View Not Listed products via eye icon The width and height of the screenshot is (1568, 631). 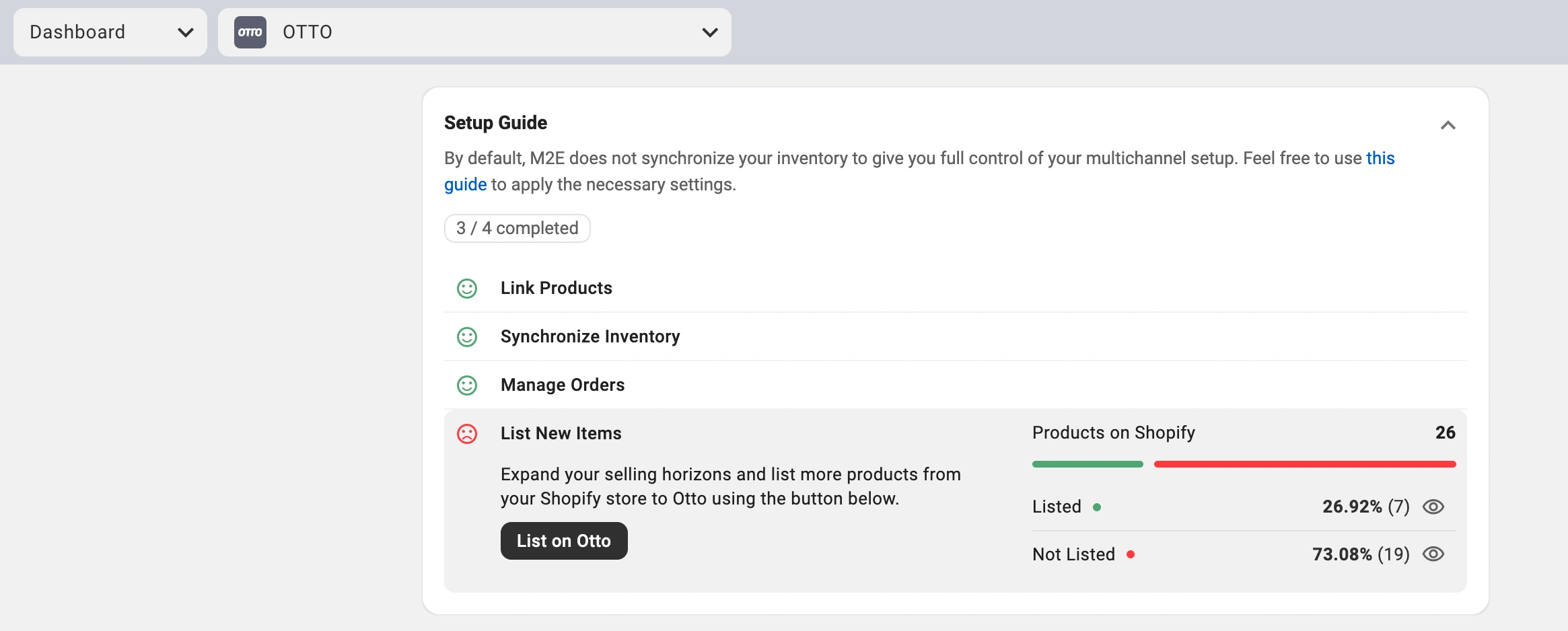pyautogui.click(x=1433, y=554)
